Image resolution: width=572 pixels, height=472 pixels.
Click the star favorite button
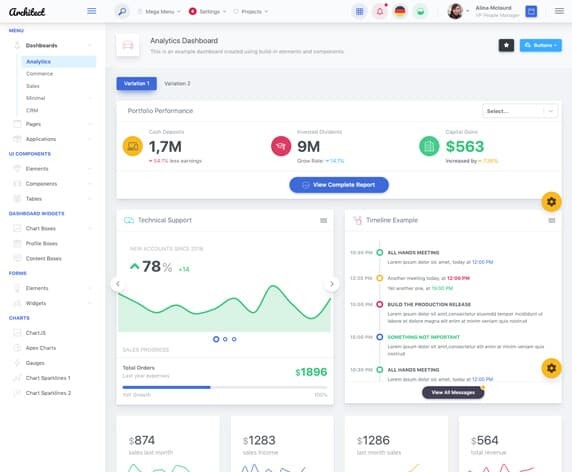tap(506, 45)
